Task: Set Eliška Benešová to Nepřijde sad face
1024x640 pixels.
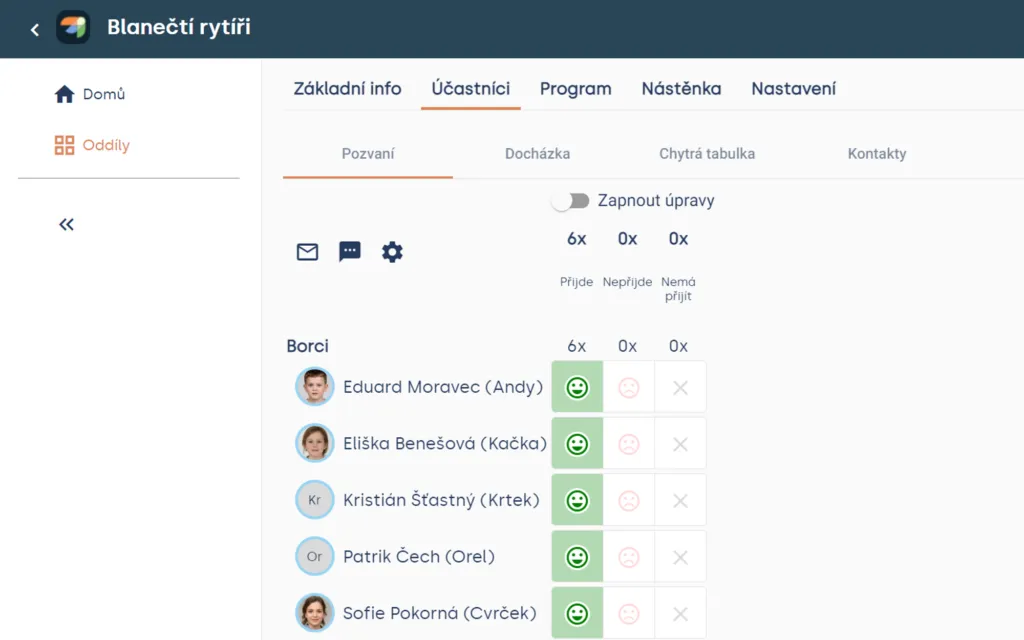Action: point(628,444)
